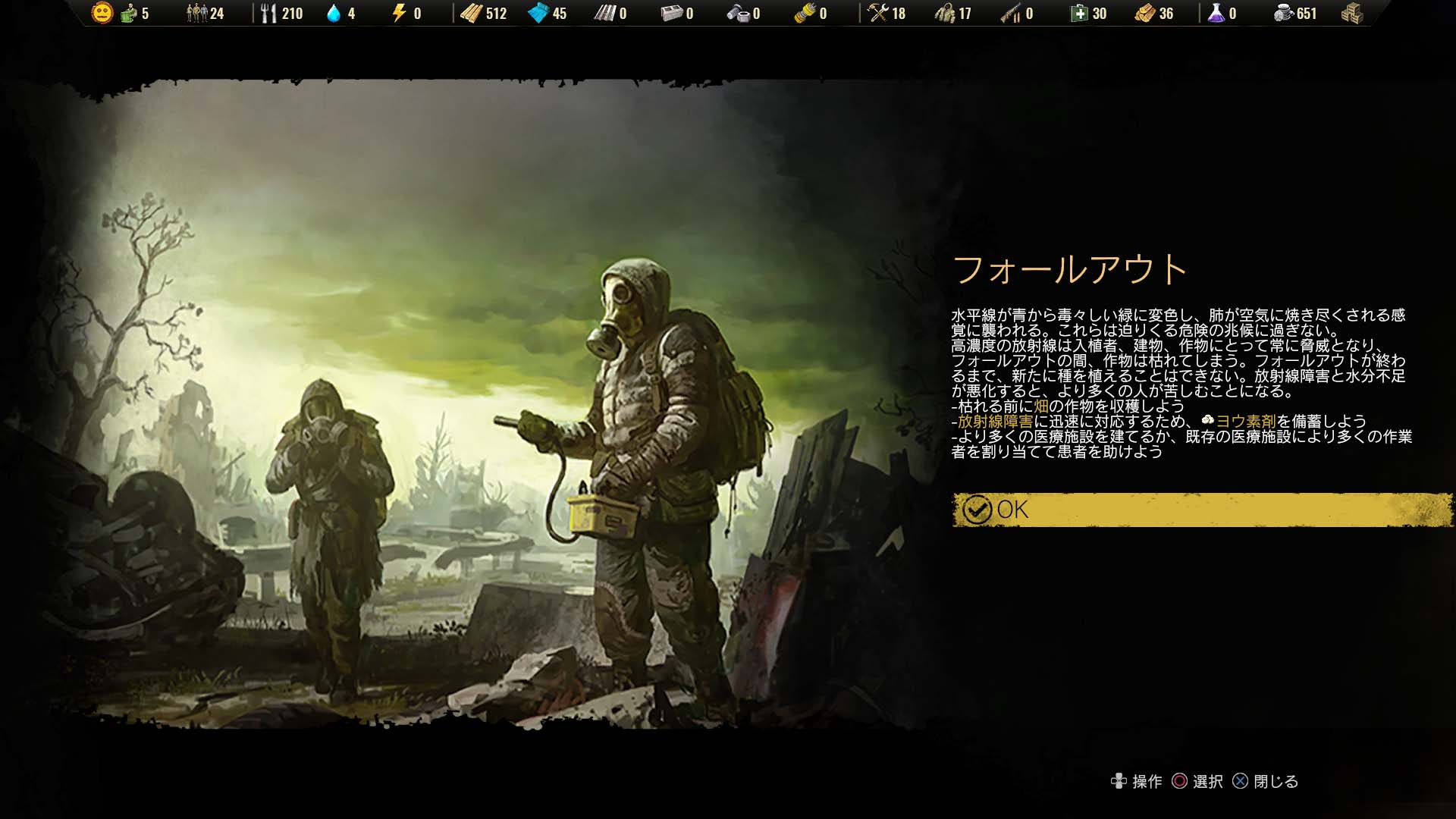Click the storage crates icon at top right
The image size is (1456, 819).
1351,13
